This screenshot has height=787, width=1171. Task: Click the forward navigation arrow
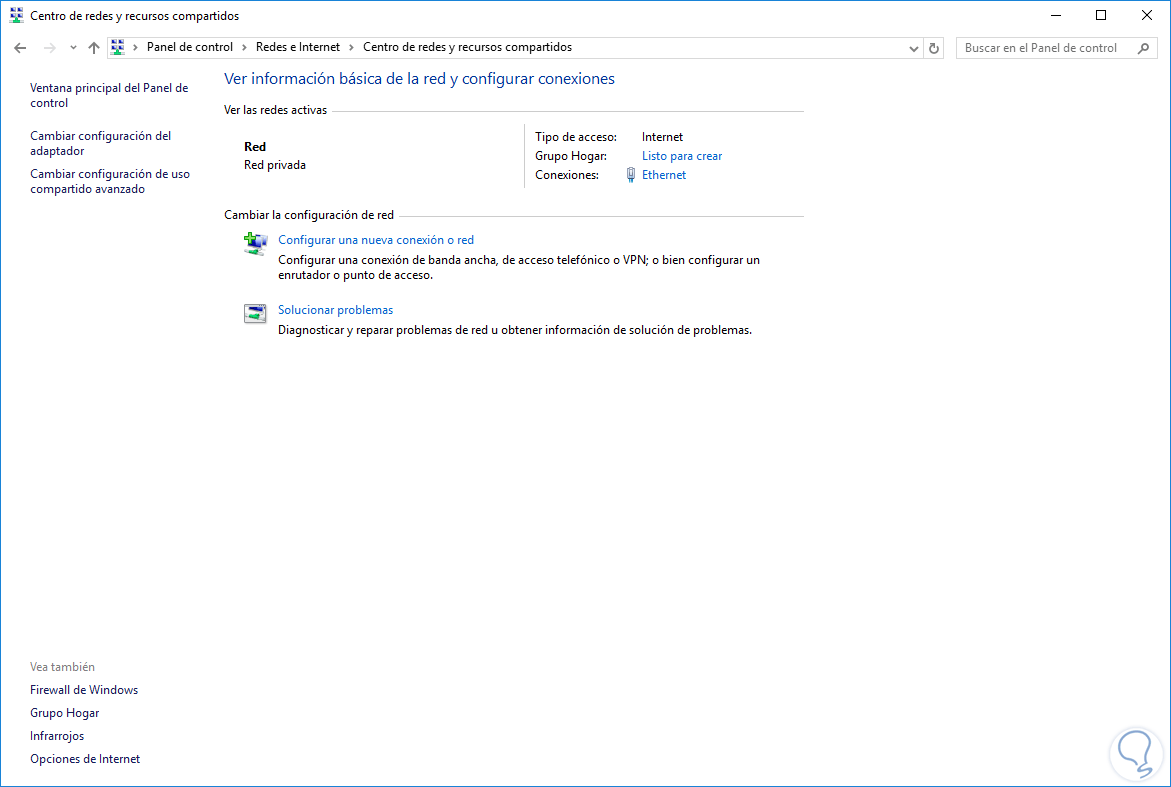pyautogui.click(x=49, y=48)
